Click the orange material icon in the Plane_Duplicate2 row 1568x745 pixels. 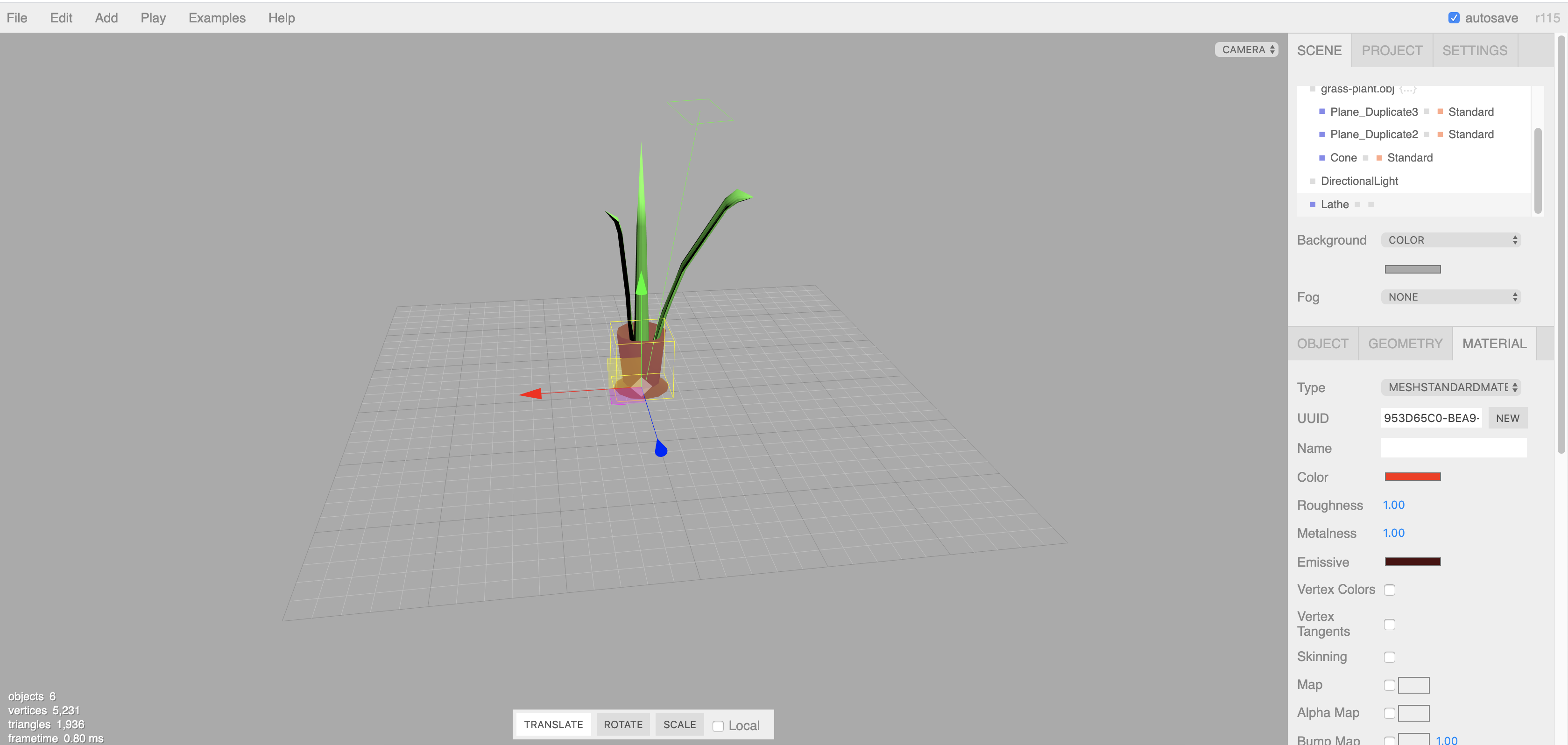point(1440,134)
